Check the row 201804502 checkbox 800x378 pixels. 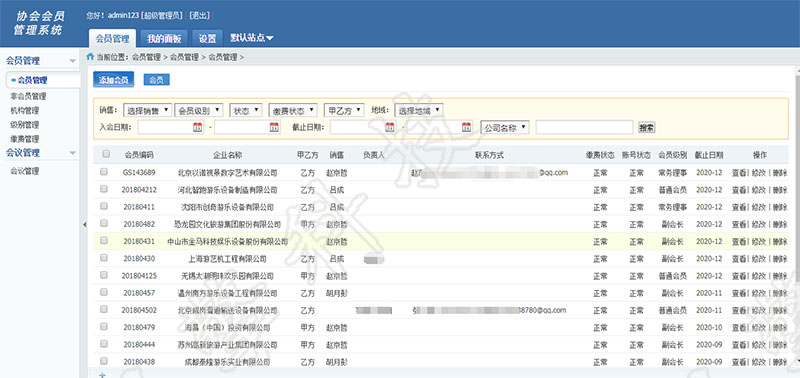pos(104,309)
